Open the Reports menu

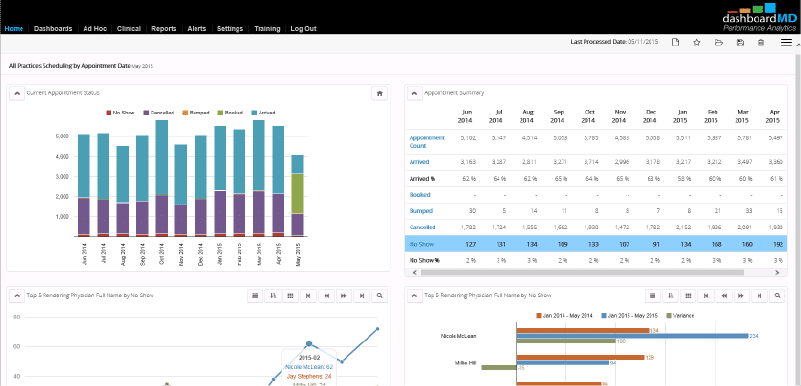pos(163,29)
